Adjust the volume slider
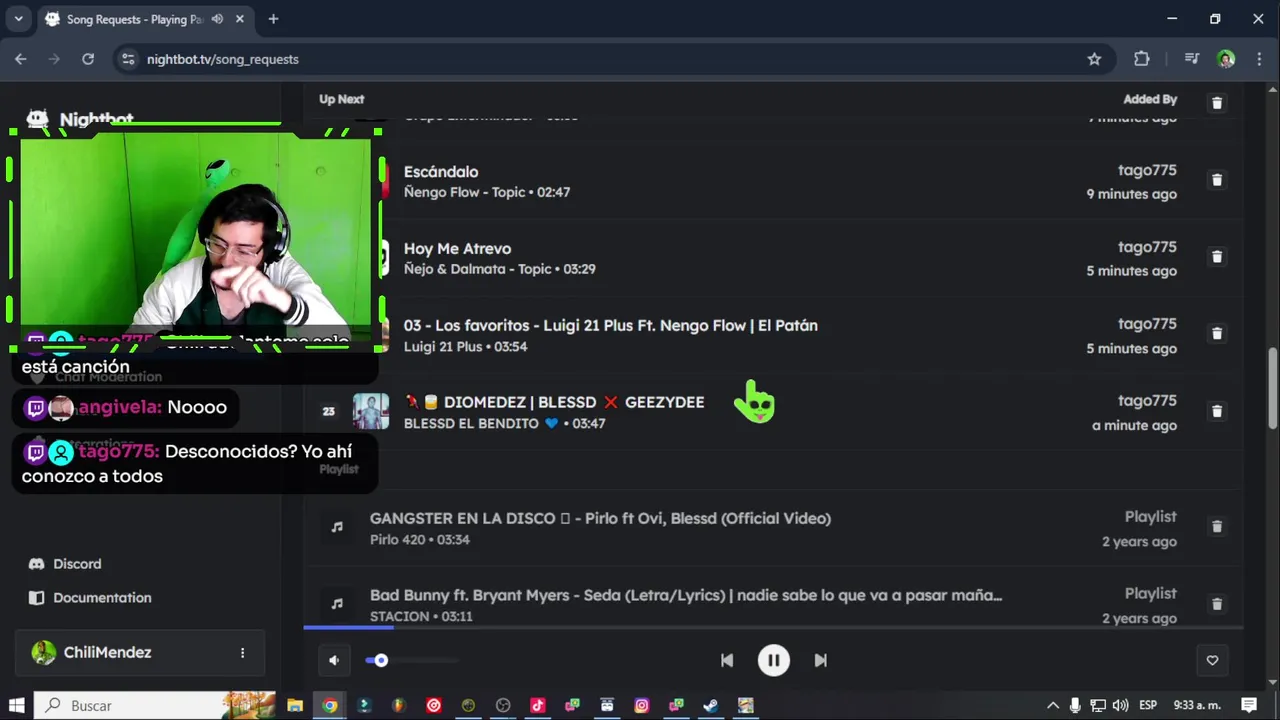 click(412, 660)
